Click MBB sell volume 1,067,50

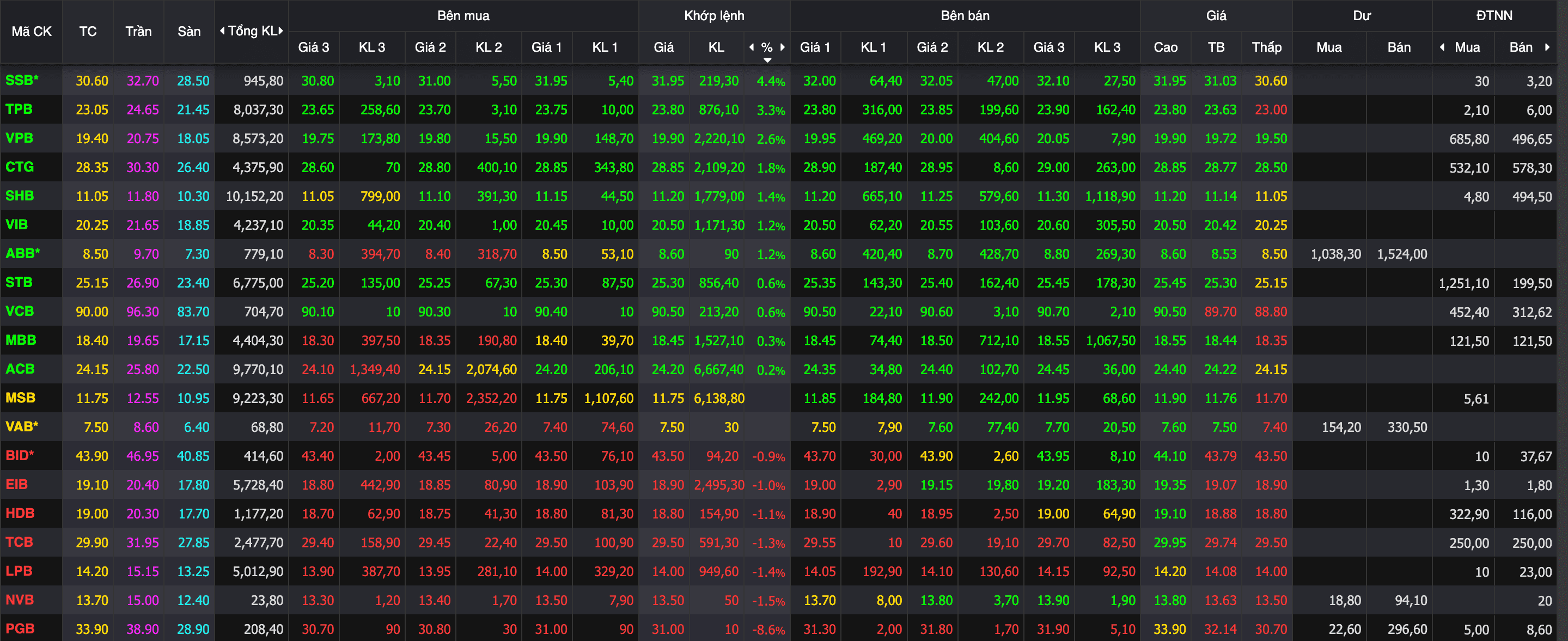(x=1111, y=341)
